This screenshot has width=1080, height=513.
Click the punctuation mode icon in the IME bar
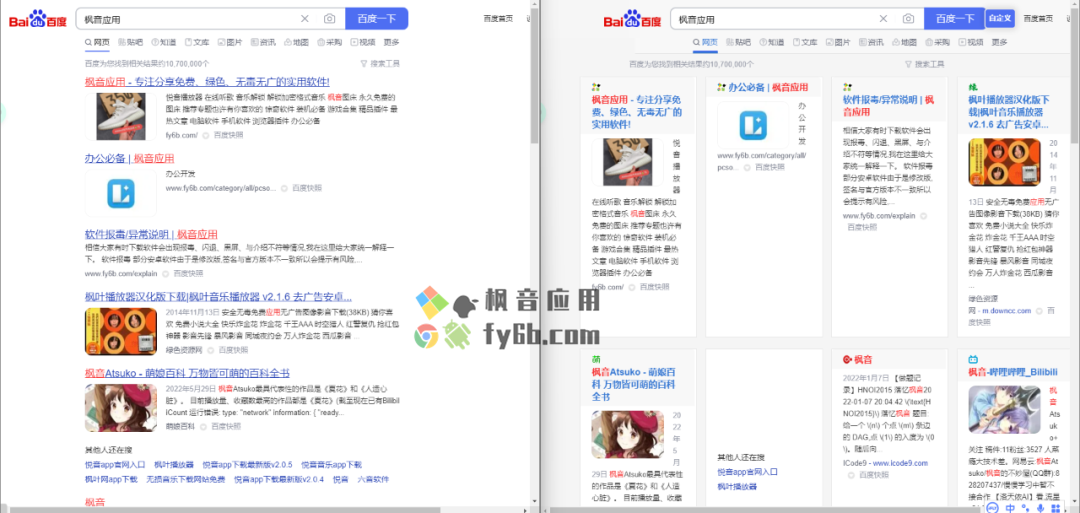pos(1027,508)
